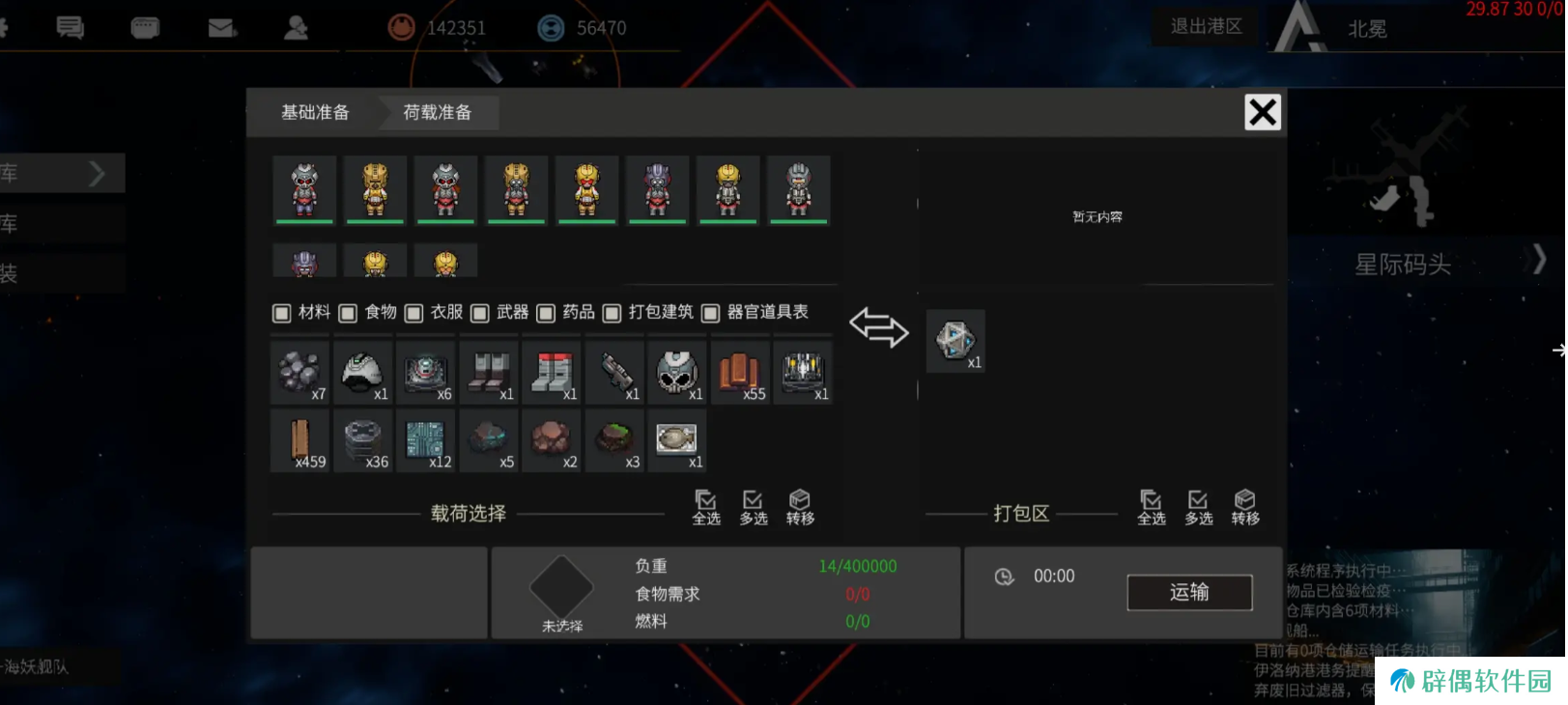Expand the left sidebar chevron arrow
This screenshot has height=705, width=1568.
[96, 174]
